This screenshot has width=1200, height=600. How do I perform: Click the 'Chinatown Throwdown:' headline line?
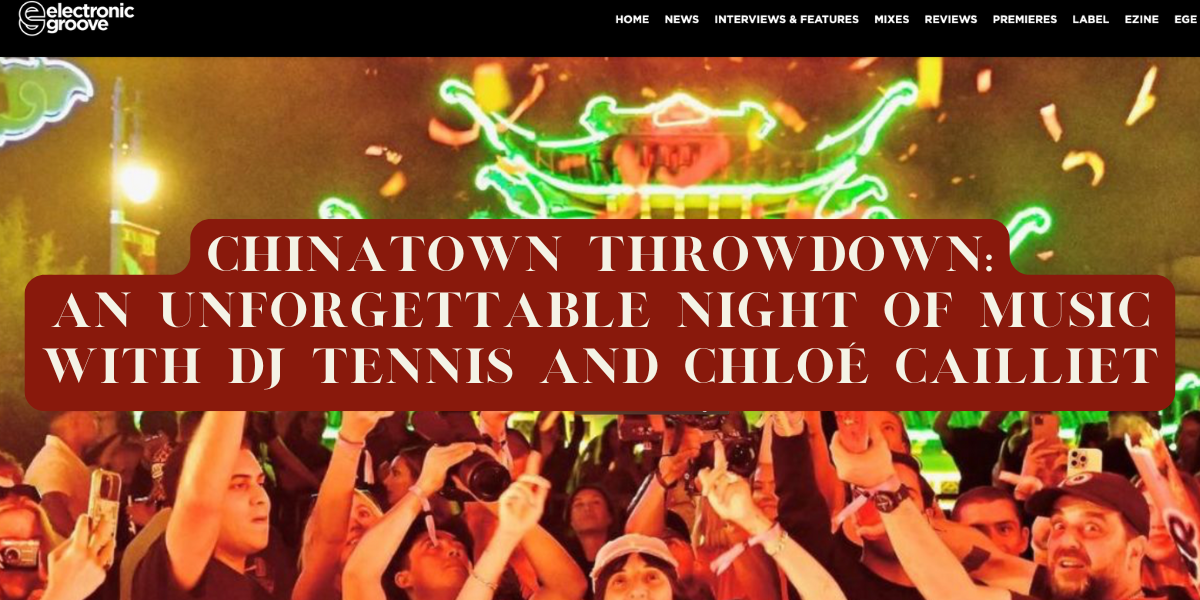[600, 255]
